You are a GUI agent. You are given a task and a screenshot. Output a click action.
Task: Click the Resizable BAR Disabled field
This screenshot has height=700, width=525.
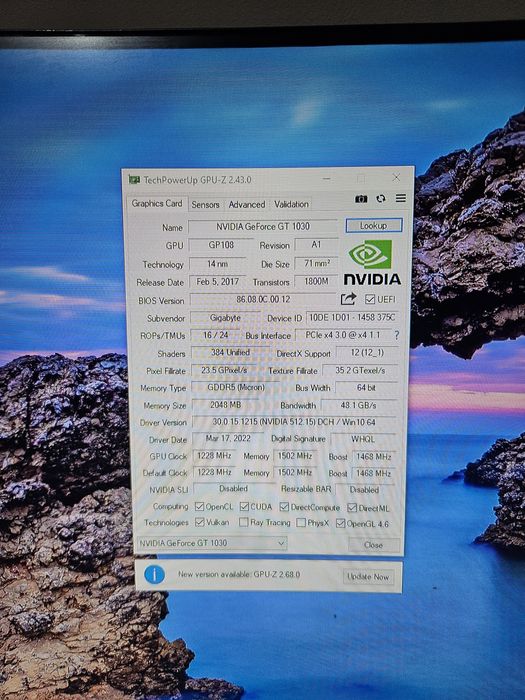click(x=364, y=490)
